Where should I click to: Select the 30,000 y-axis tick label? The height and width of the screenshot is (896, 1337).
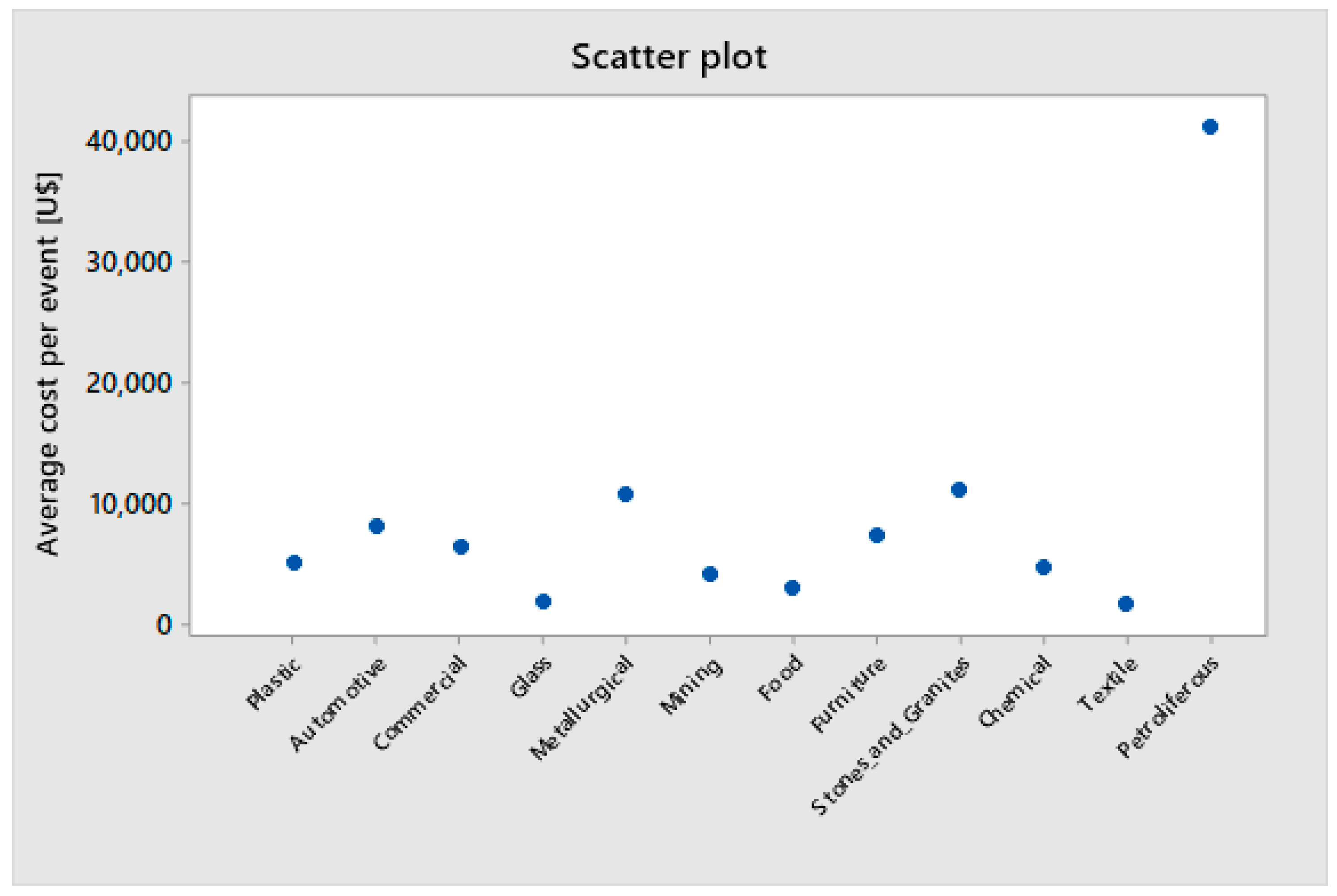point(129,262)
